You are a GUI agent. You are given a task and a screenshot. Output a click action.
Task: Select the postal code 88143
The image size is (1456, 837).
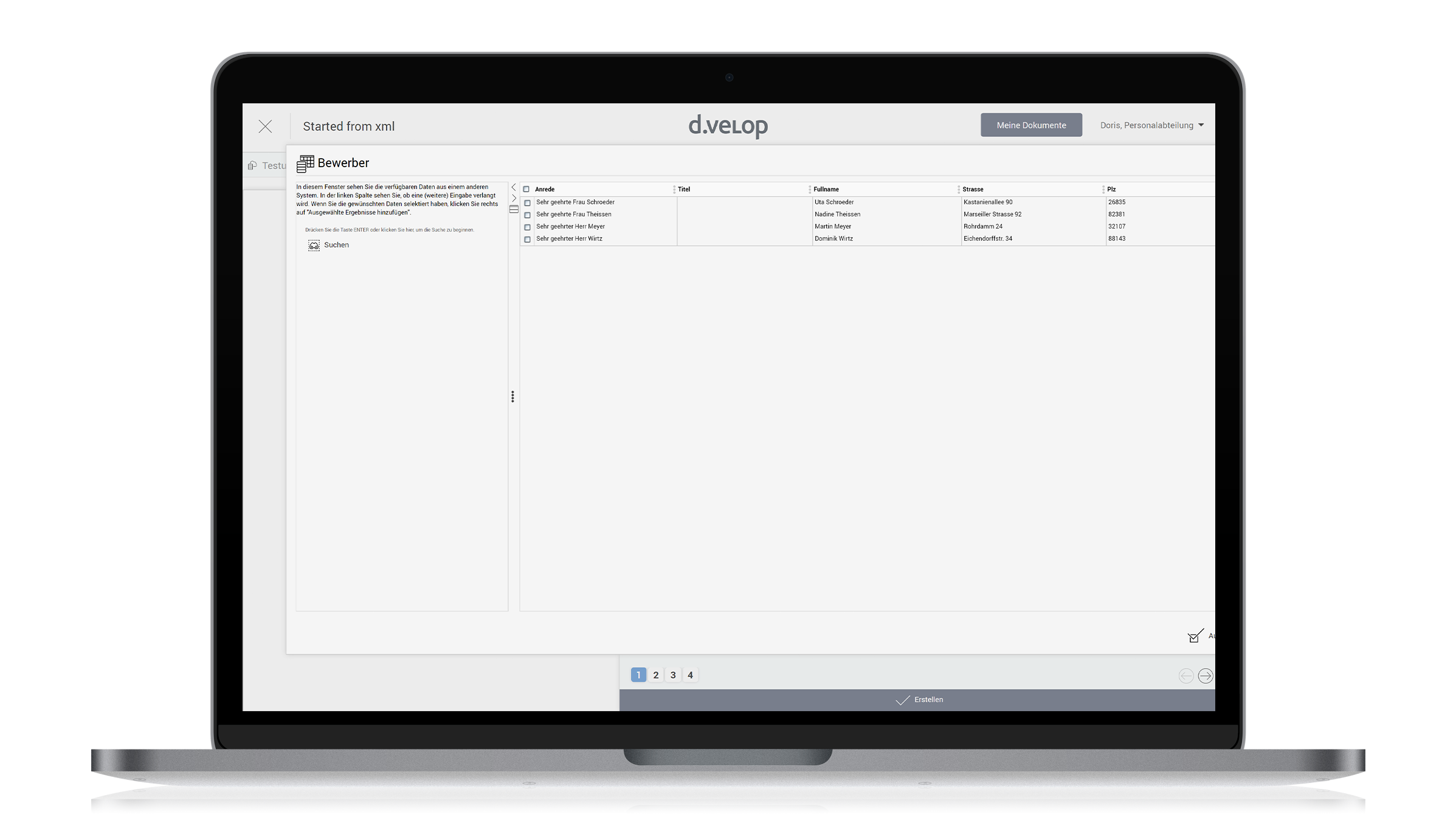(1117, 239)
